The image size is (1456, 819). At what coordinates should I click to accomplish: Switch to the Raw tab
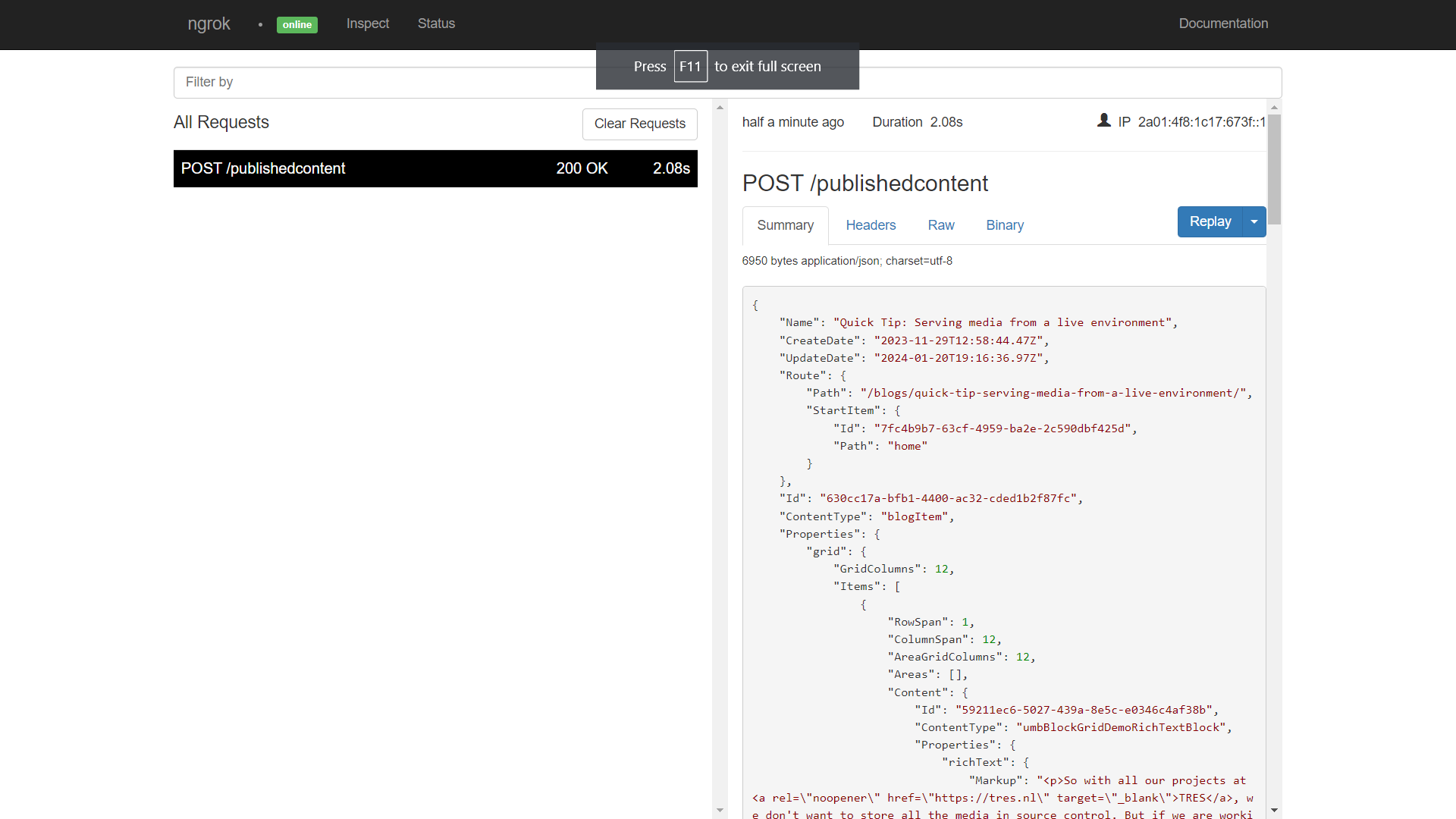tap(940, 225)
